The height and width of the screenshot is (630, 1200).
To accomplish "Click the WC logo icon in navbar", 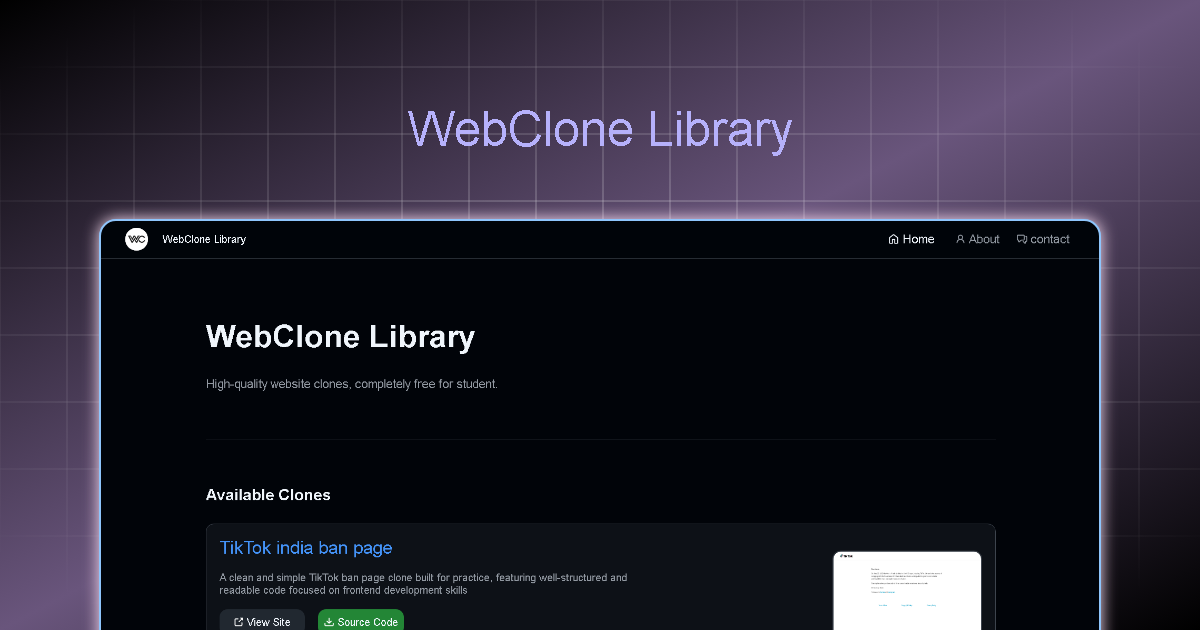I will coord(136,239).
